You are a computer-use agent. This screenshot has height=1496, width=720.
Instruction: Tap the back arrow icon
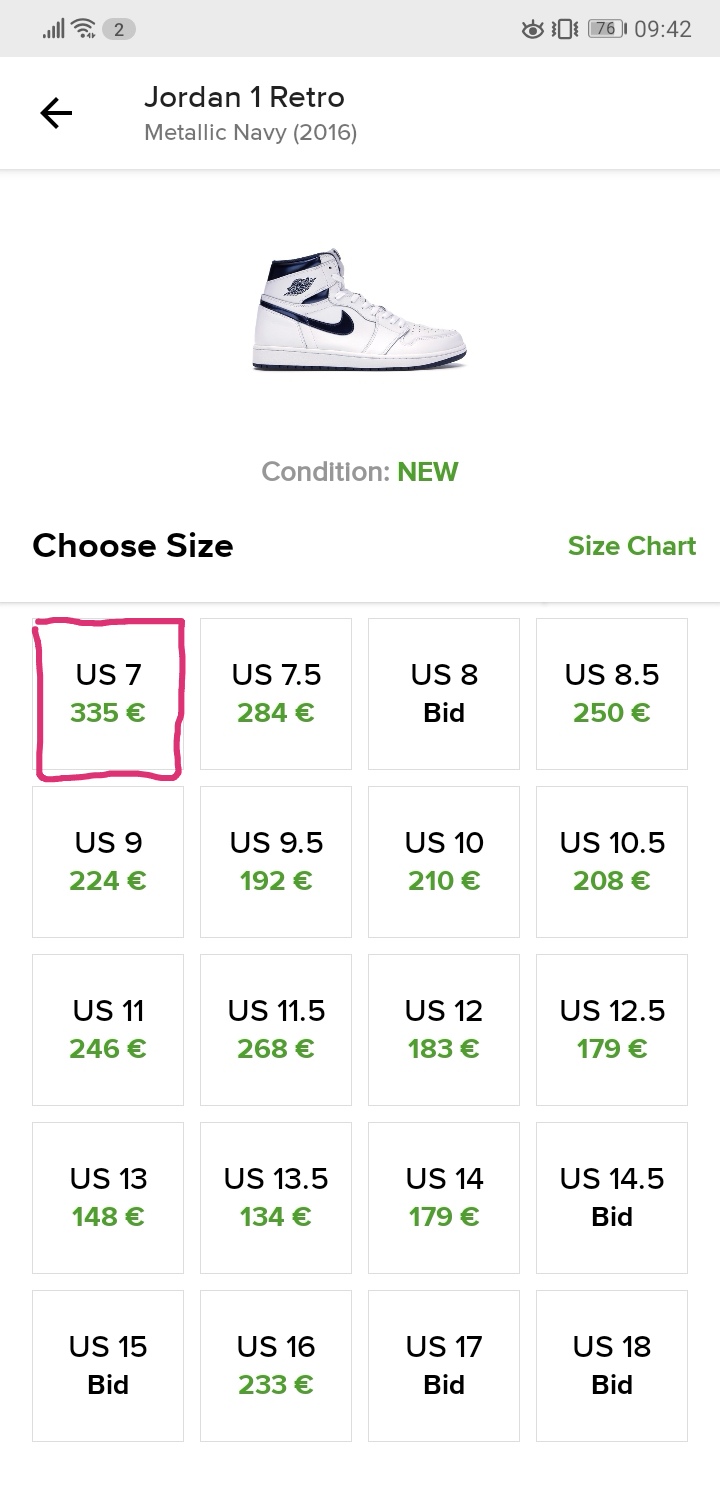pyautogui.click(x=56, y=114)
